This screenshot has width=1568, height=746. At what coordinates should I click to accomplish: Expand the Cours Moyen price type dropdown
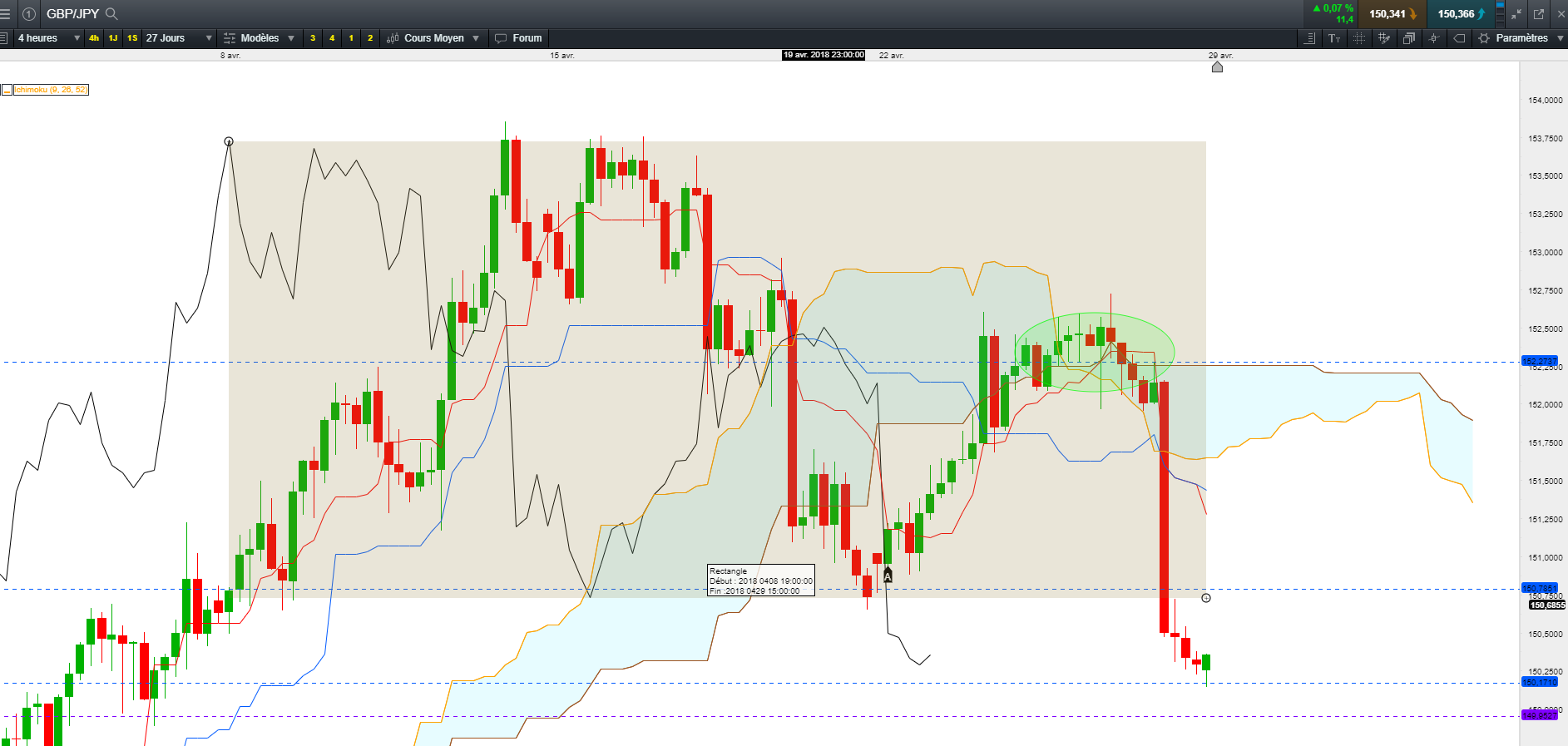pyautogui.click(x=476, y=38)
